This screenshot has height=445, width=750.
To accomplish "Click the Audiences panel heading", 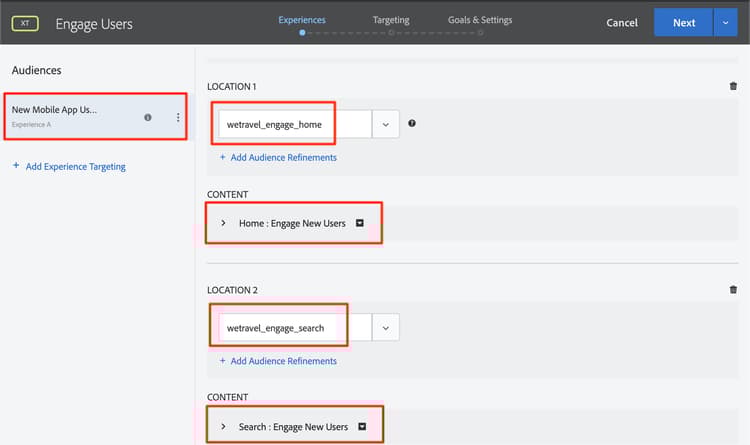I will coord(36,70).
